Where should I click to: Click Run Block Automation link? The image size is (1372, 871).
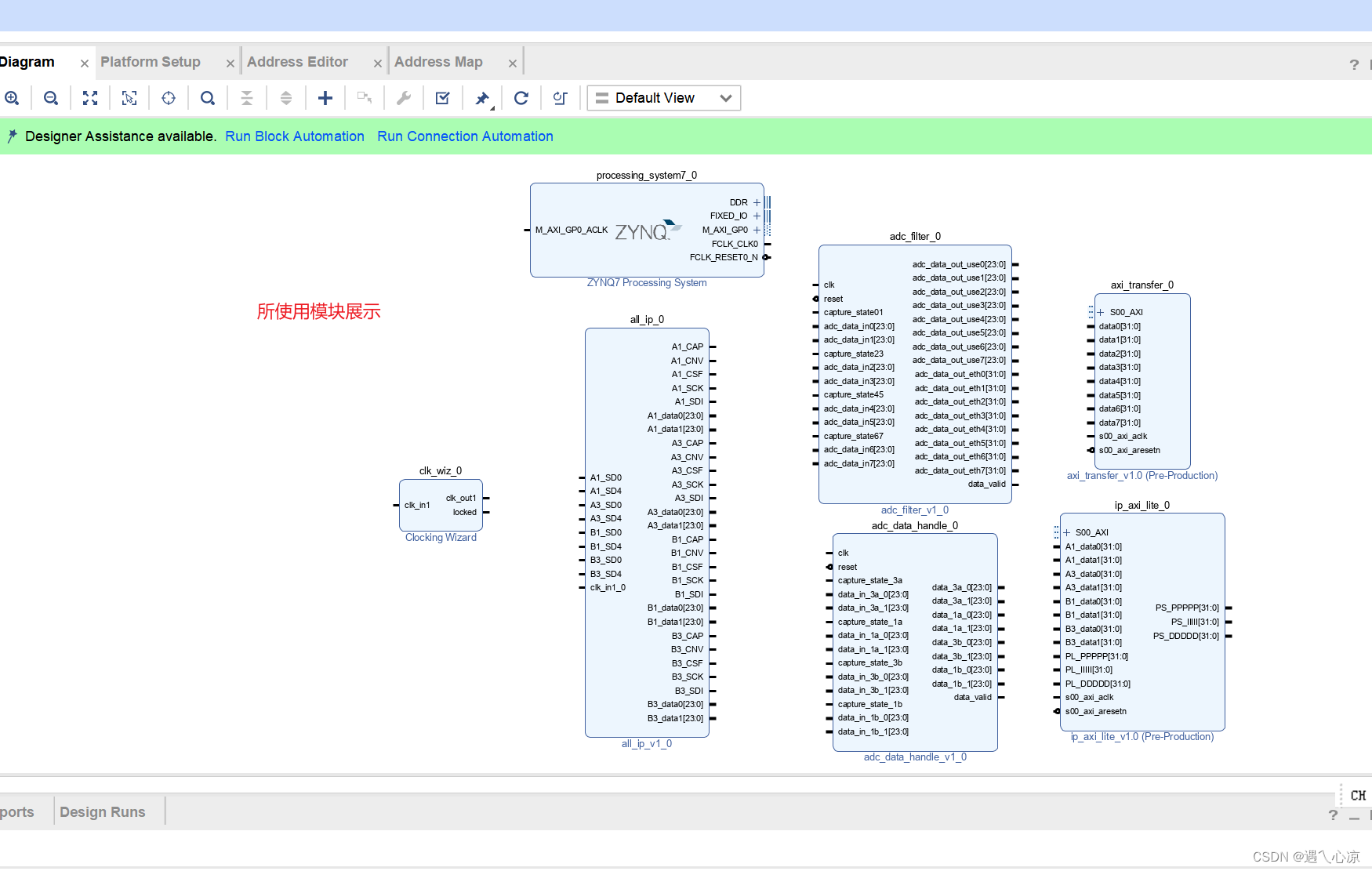pyautogui.click(x=295, y=136)
